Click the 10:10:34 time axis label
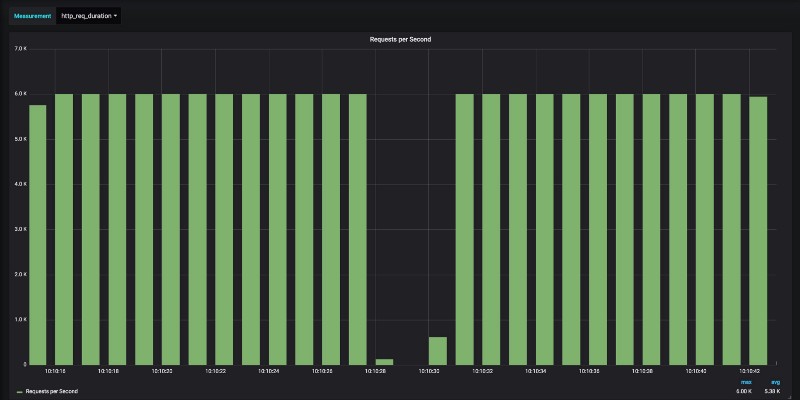The image size is (800, 400). (x=535, y=371)
